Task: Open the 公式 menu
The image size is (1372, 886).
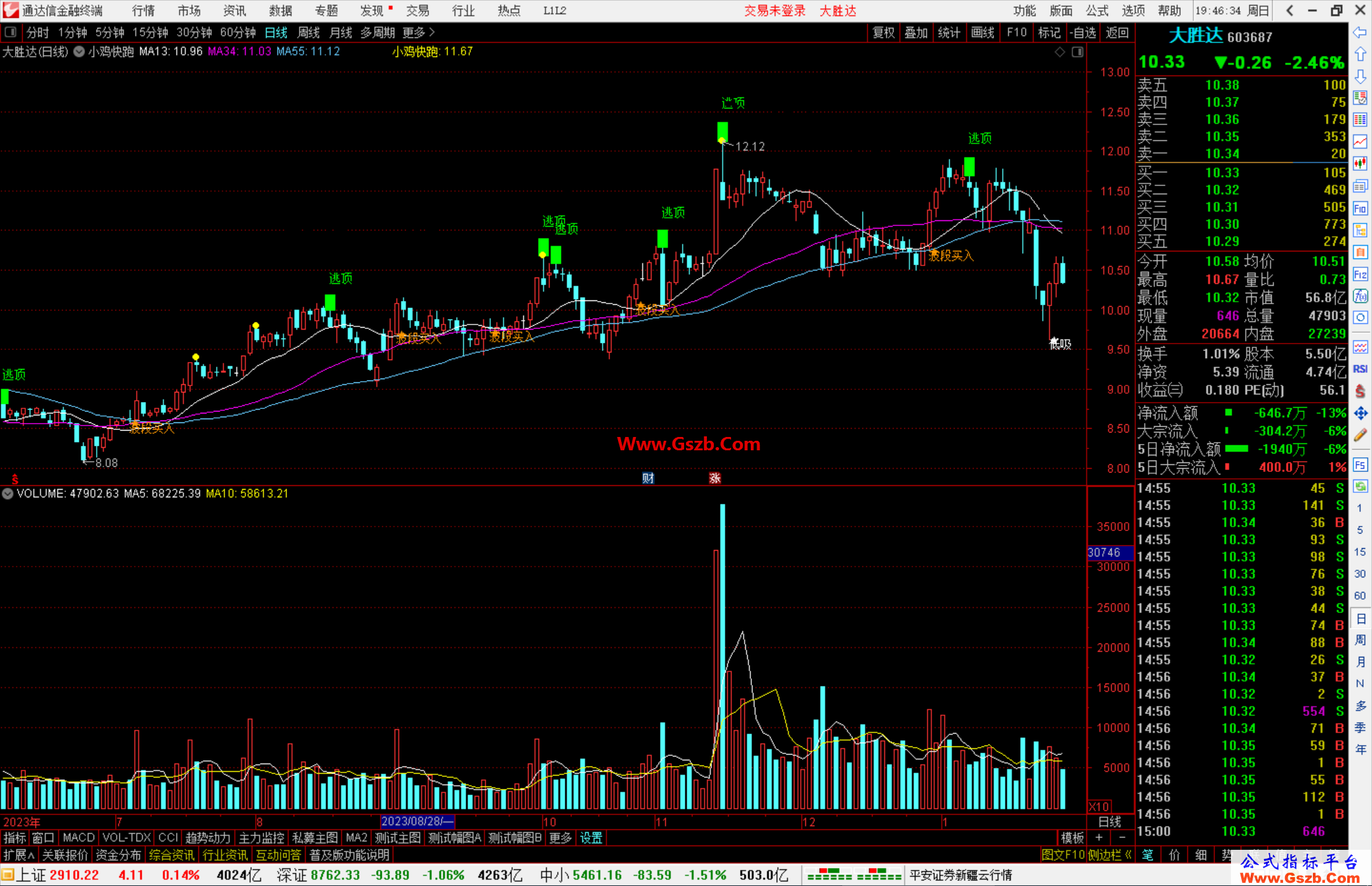Action: 1097,11
